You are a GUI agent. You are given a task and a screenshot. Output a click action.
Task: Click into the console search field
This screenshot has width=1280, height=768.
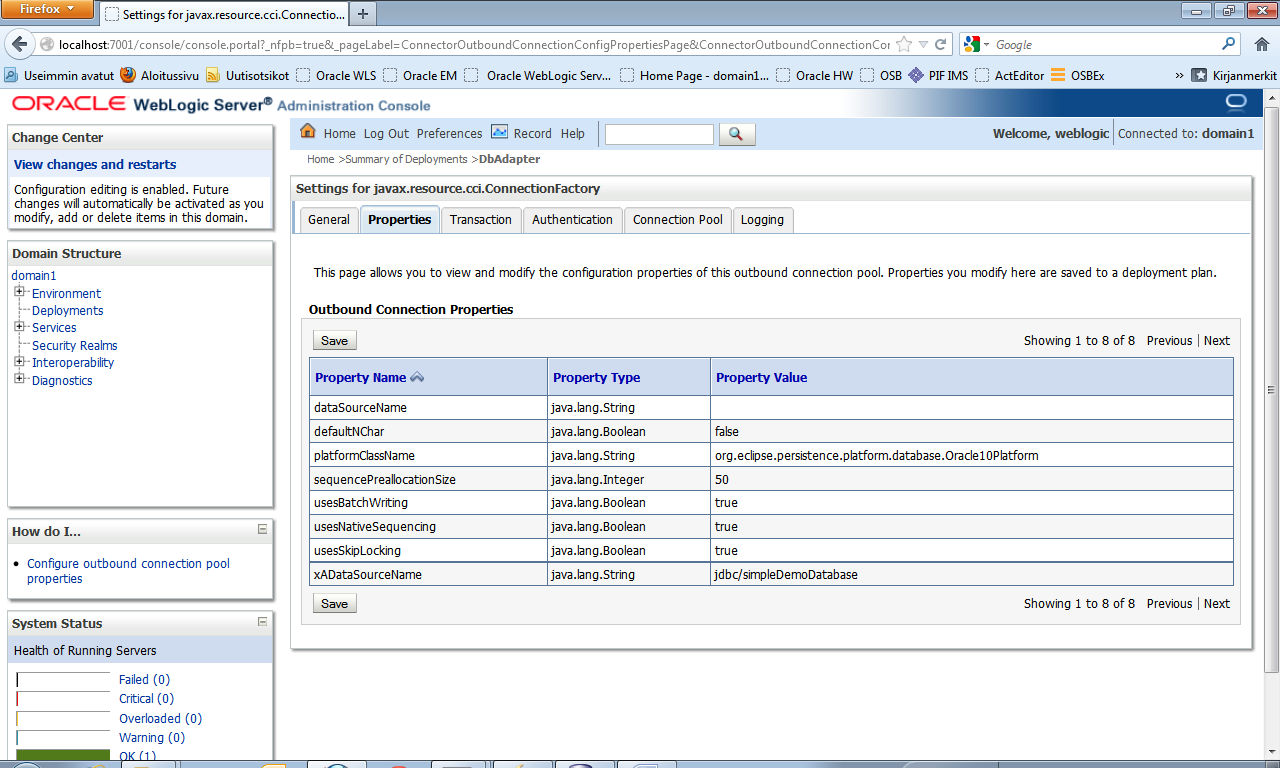pos(658,133)
